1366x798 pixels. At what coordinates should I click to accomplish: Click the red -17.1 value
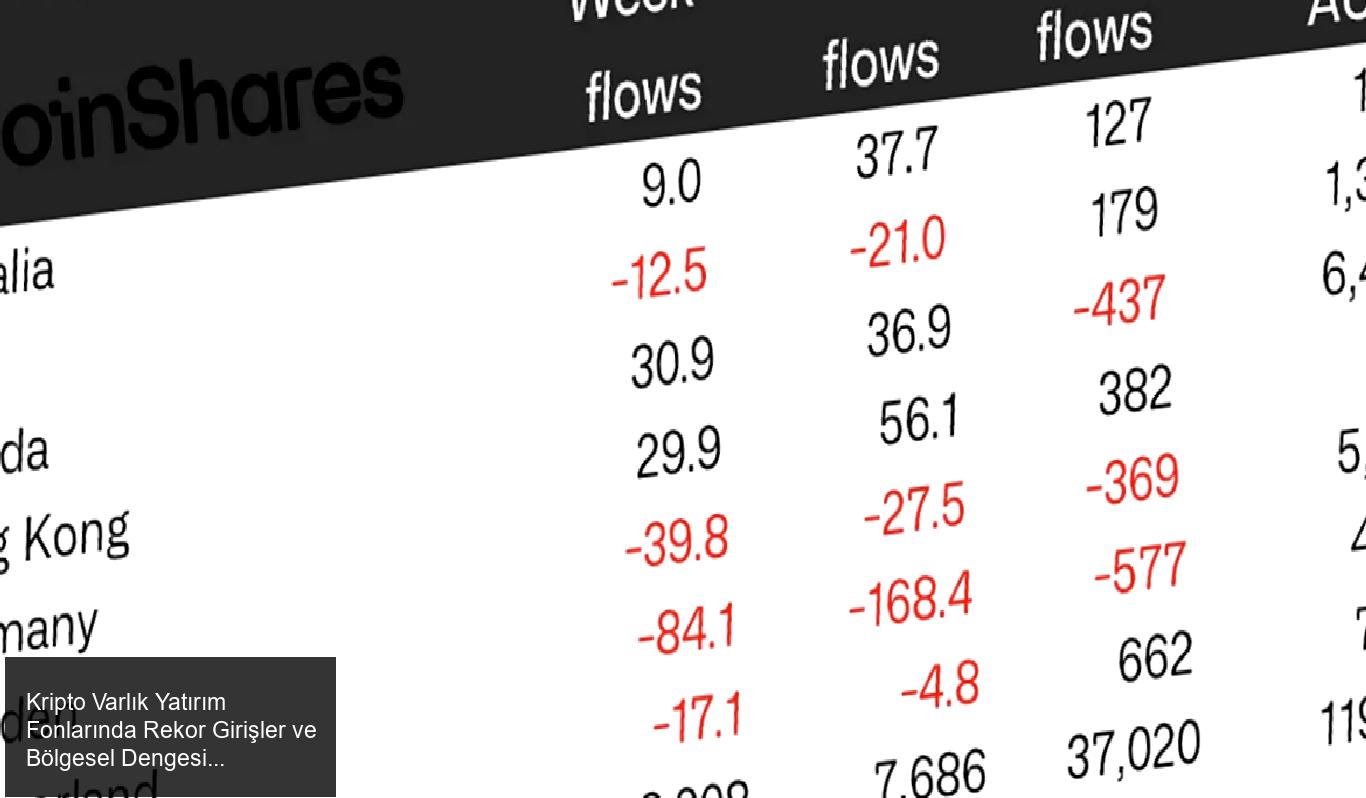pos(699,717)
